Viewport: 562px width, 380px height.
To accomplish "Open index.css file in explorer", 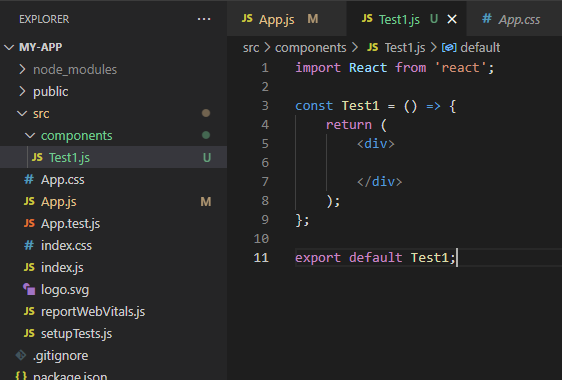I will tap(113, 246).
